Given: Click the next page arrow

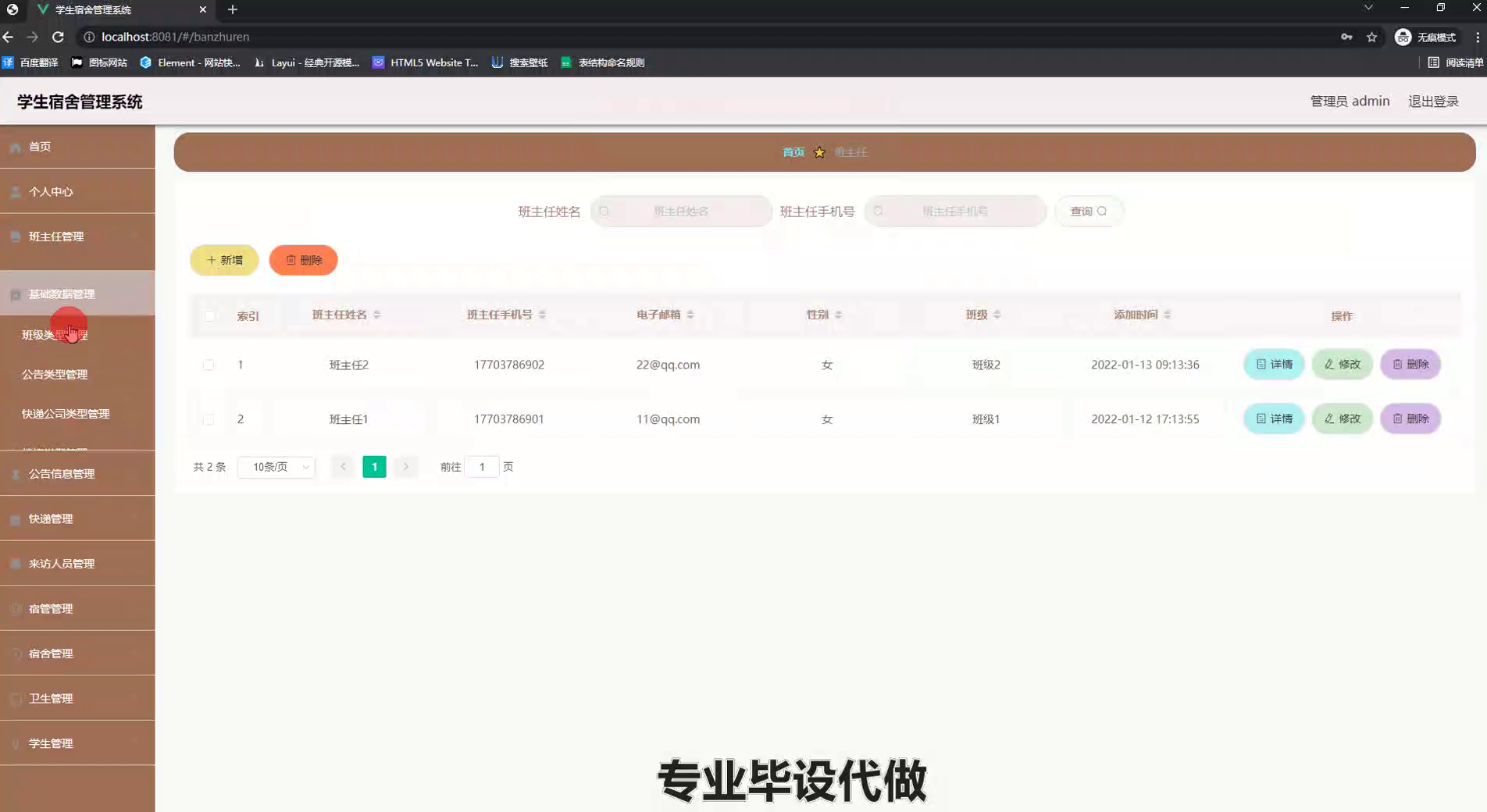Looking at the screenshot, I should coord(406,467).
